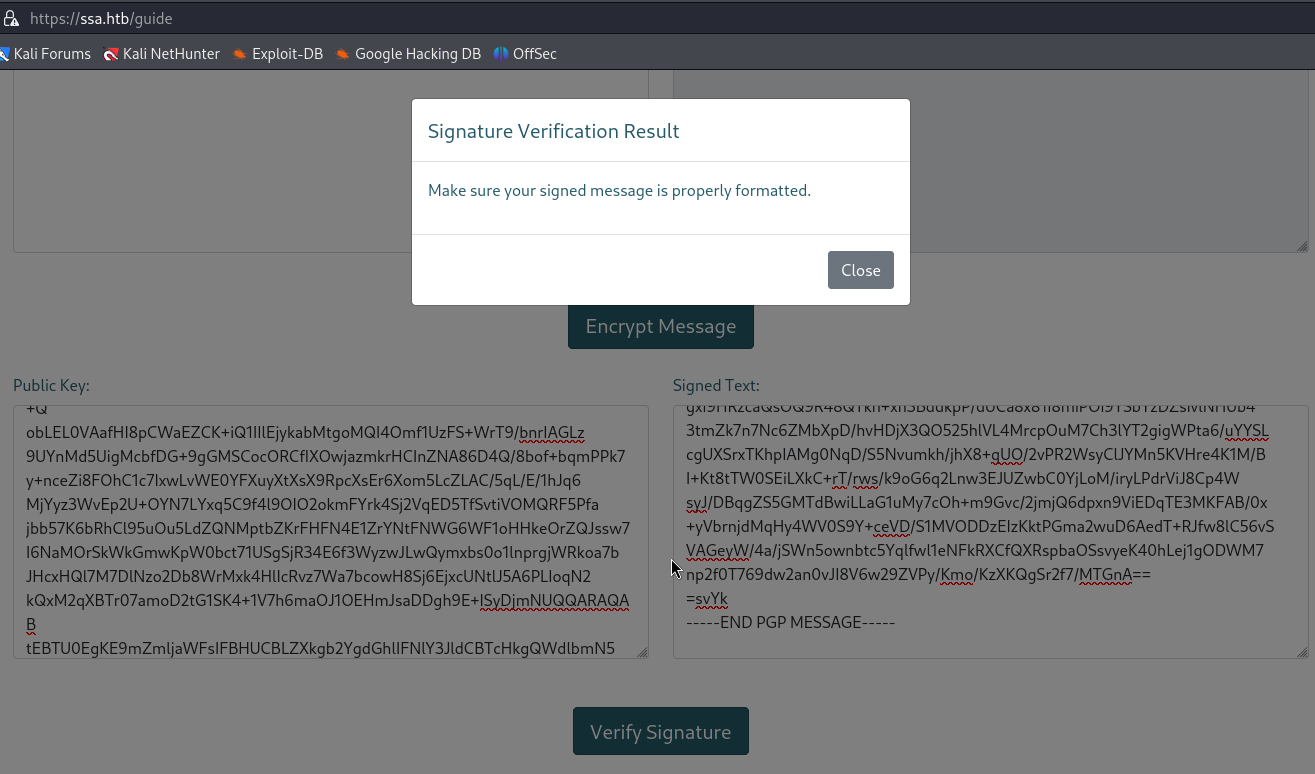Click the Exploit-DB bookmark icon
The width and height of the screenshot is (1315, 774).
239,54
